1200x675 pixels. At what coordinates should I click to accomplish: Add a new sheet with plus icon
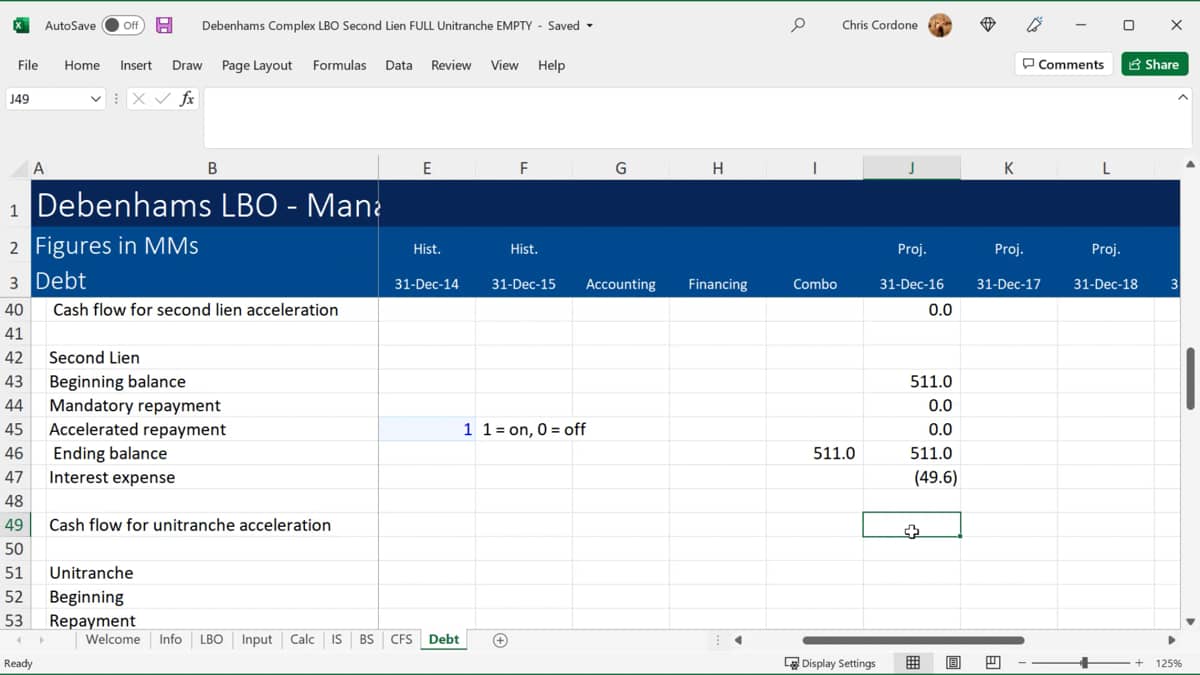coord(500,640)
